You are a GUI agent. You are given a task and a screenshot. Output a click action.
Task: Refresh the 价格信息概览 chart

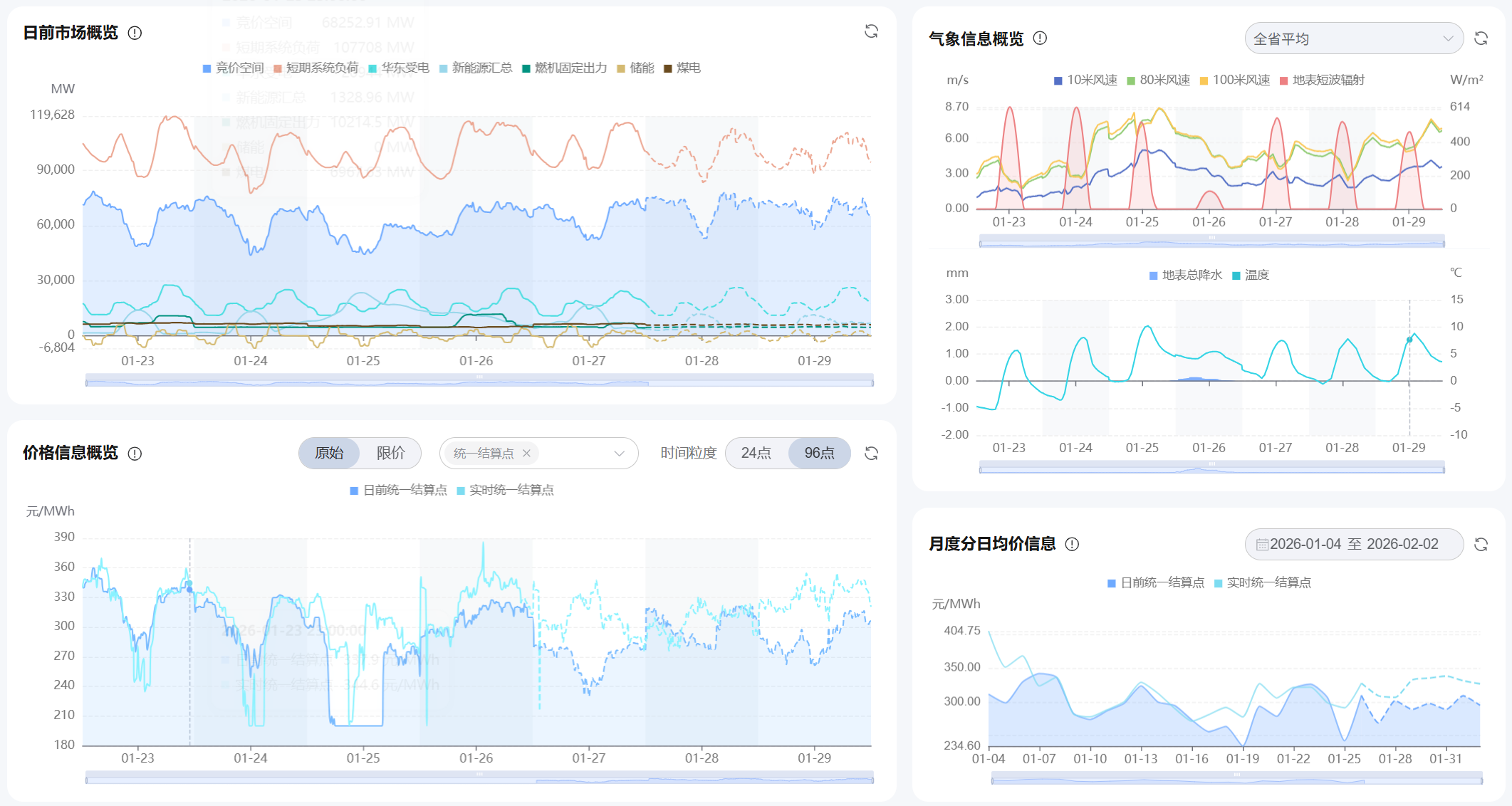click(871, 454)
